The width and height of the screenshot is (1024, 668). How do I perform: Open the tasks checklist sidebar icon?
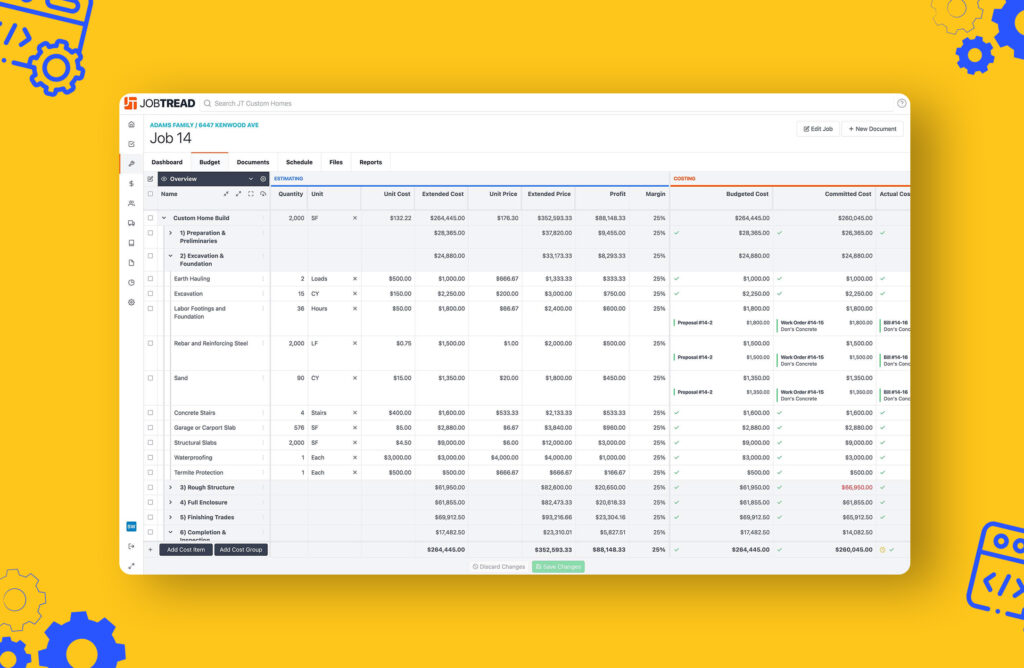pos(131,144)
